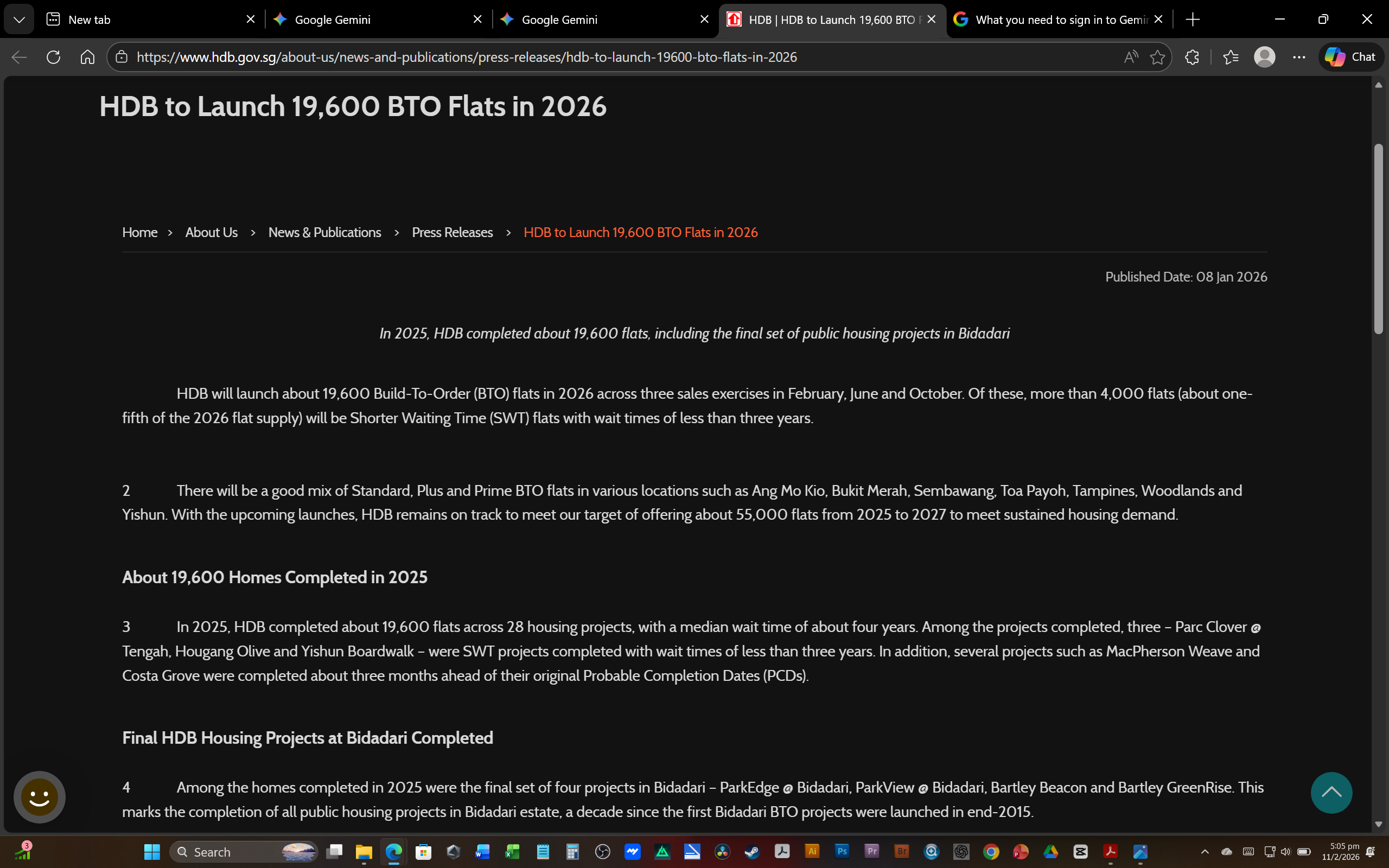The height and width of the screenshot is (868, 1389).
Task: Launch OBS Studio from taskbar
Action: [603, 852]
